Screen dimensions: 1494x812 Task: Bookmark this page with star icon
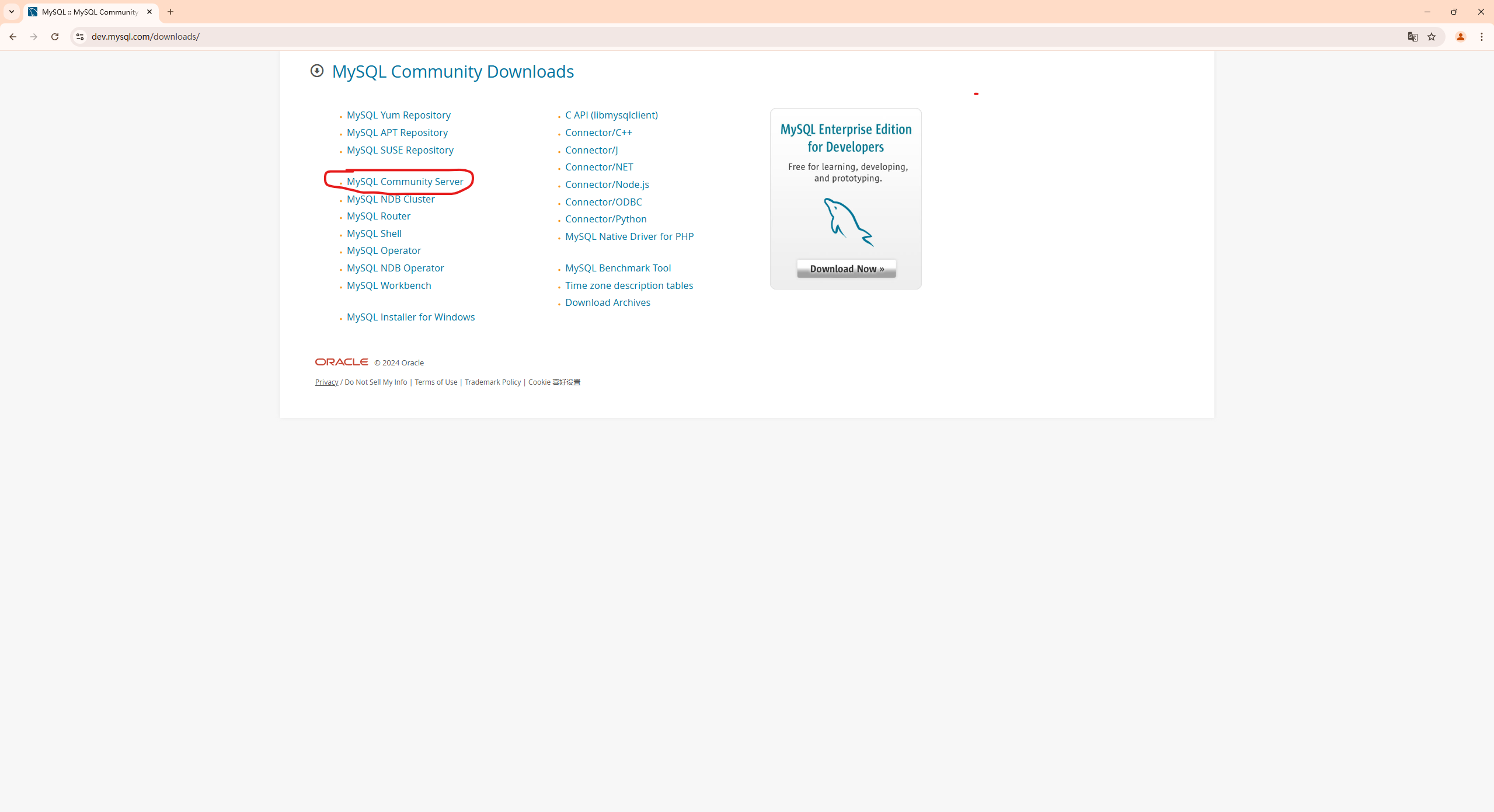[x=1432, y=37]
